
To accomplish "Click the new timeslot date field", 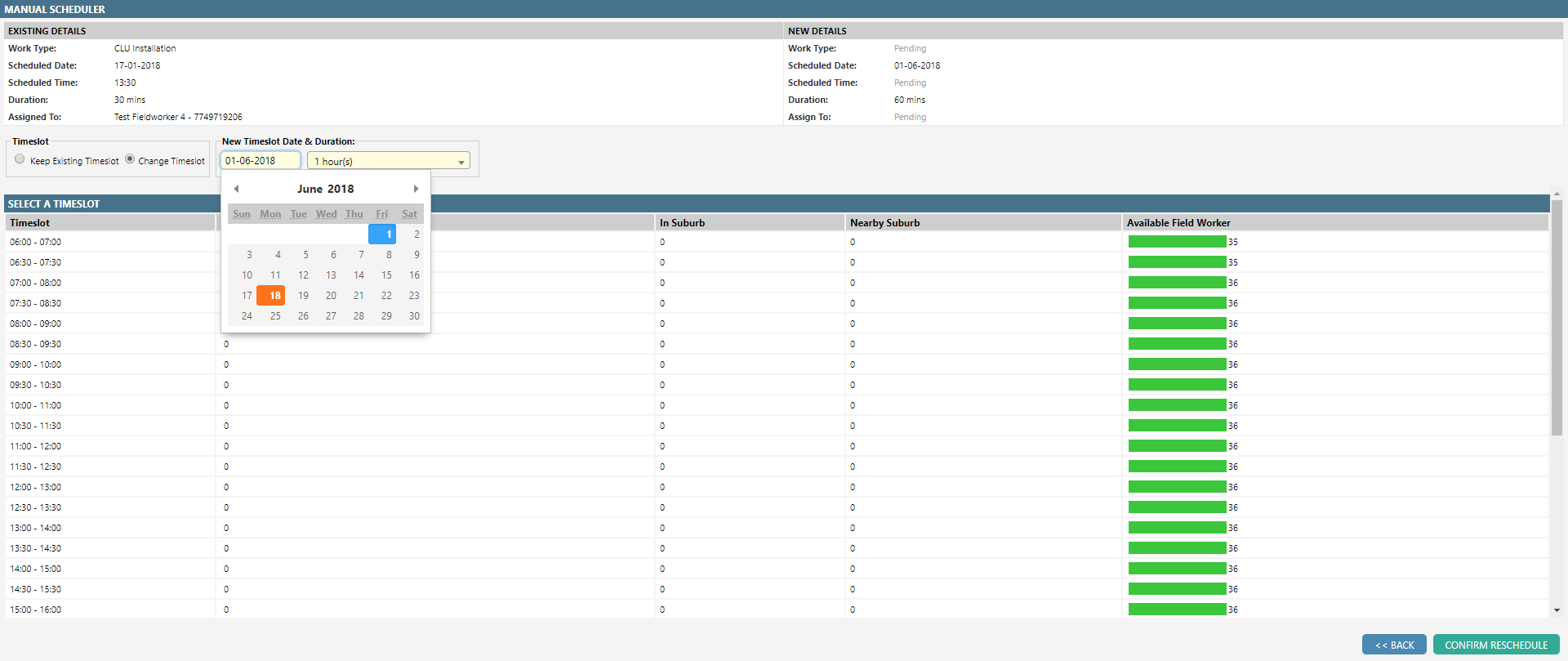I will tap(260, 161).
